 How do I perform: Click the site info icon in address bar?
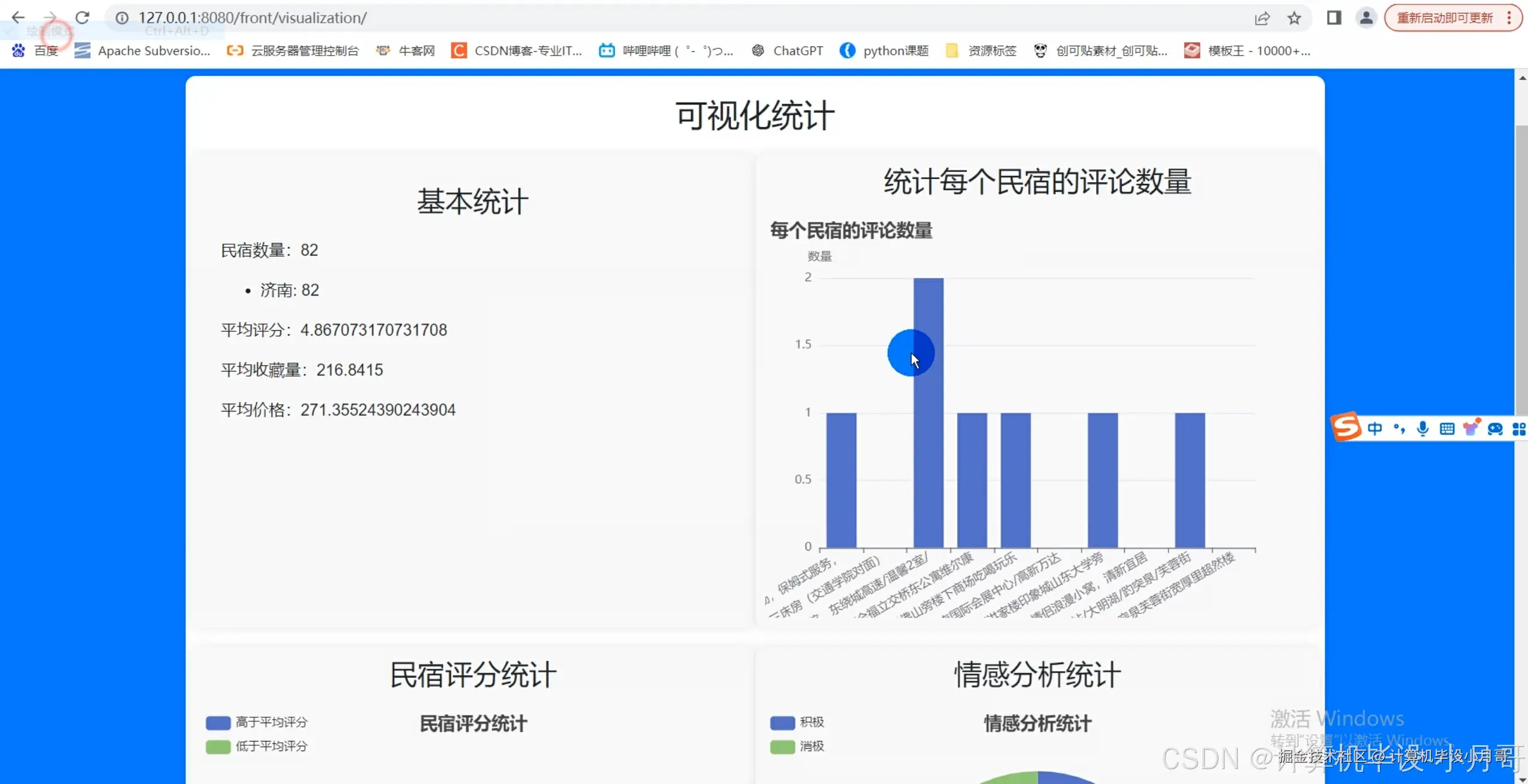(x=122, y=18)
